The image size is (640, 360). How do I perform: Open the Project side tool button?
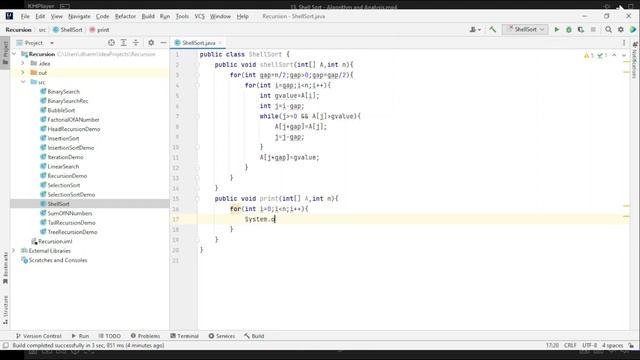[x=5, y=52]
